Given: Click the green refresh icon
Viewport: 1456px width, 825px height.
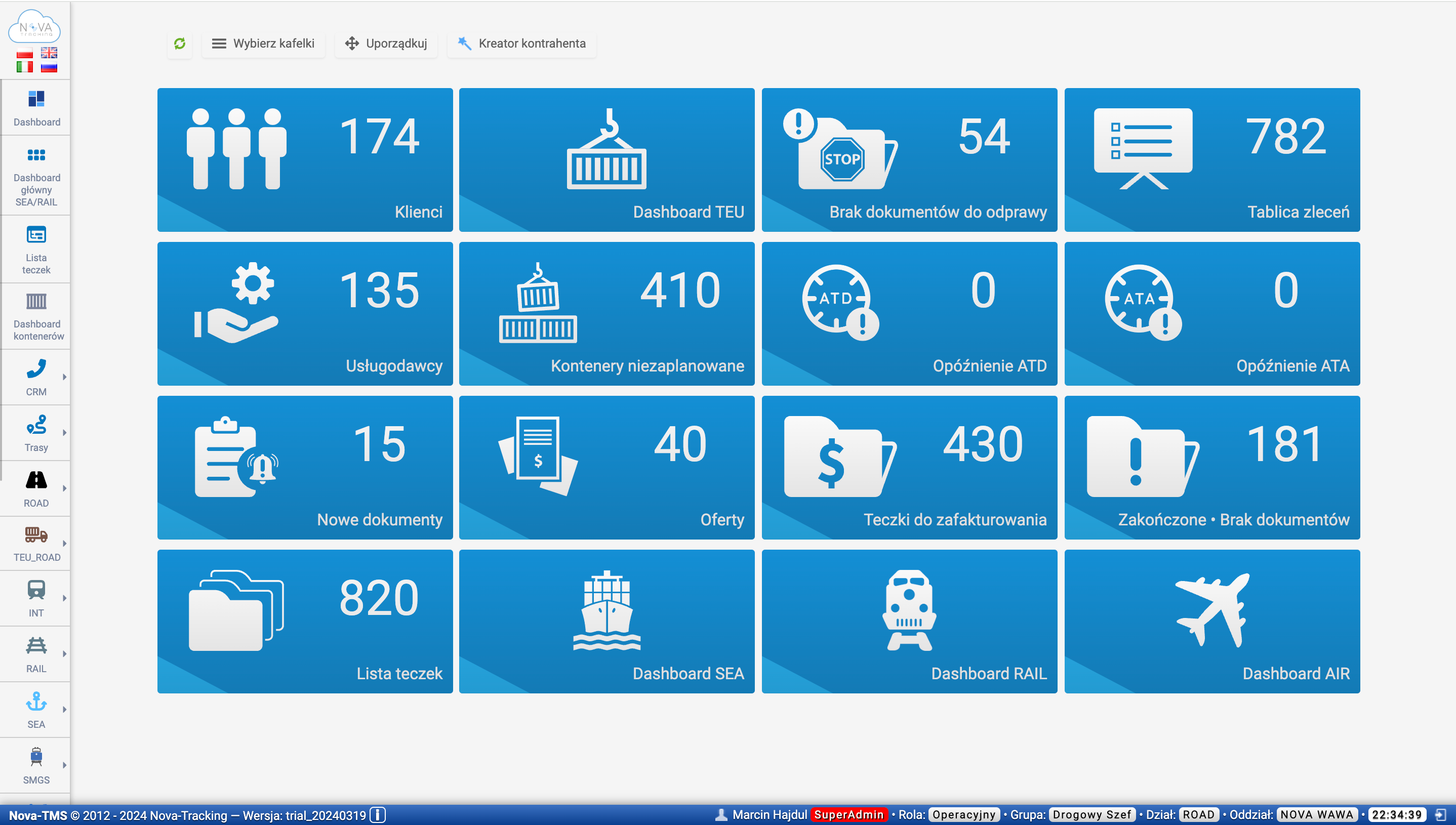Looking at the screenshot, I should [180, 44].
